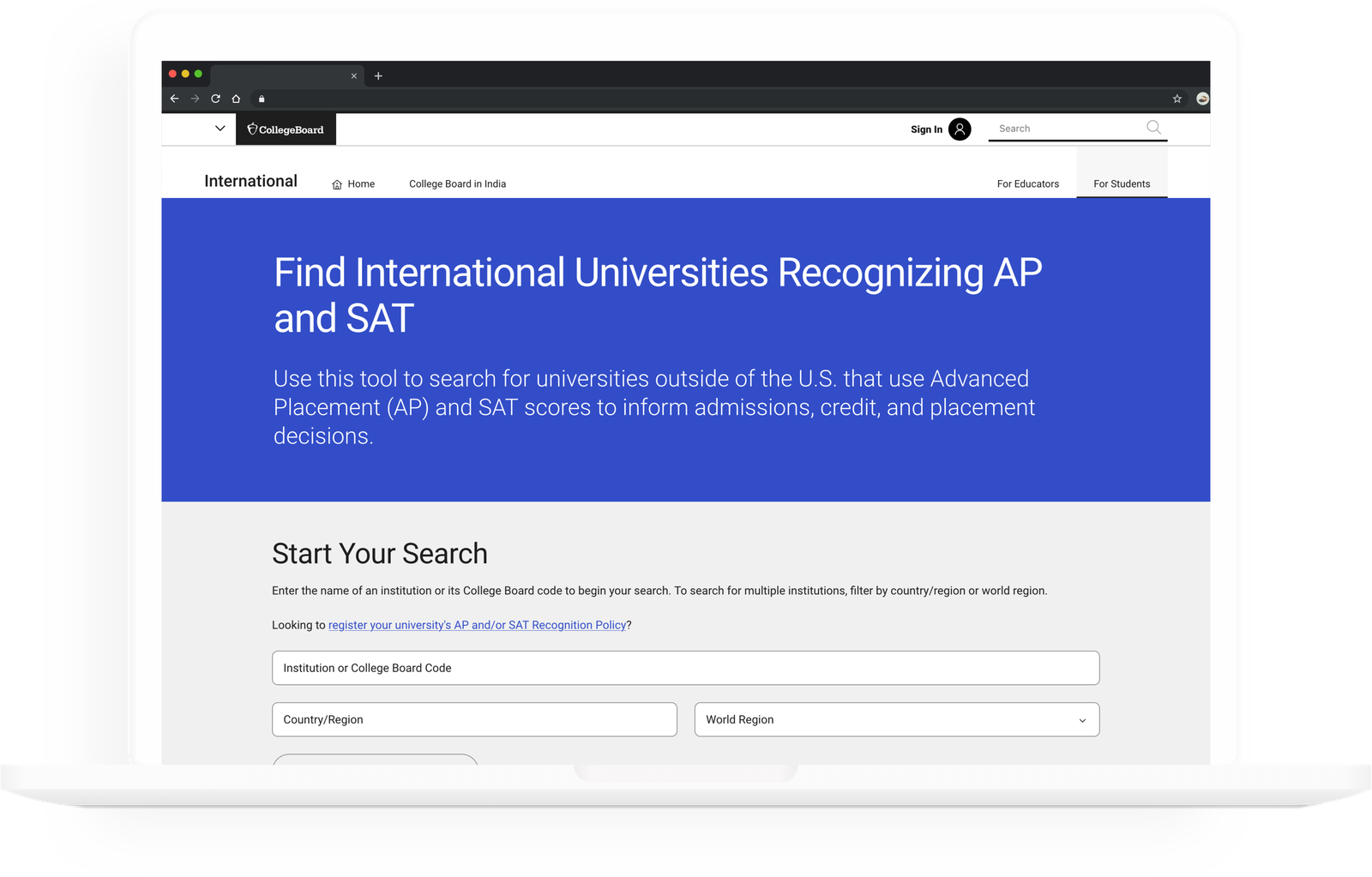1372x877 pixels.
Task: Click the red window close dot
Action: (172, 74)
